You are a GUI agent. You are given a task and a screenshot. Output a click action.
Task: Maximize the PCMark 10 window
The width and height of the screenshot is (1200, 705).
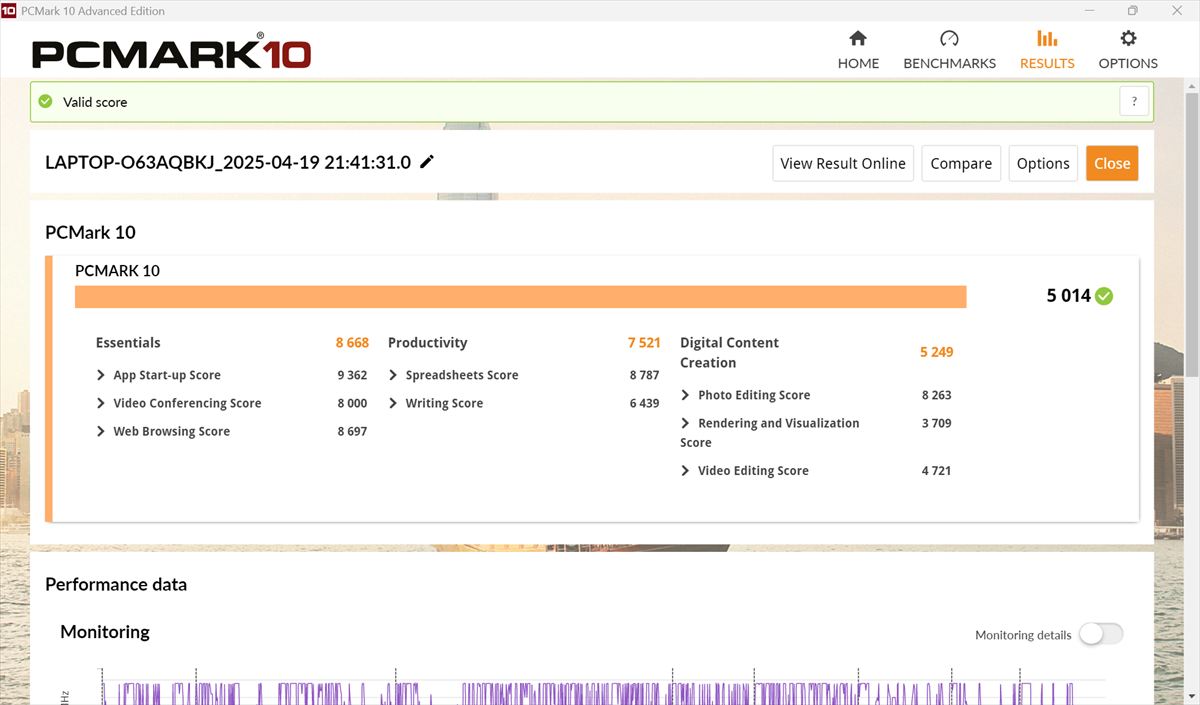coord(1132,10)
